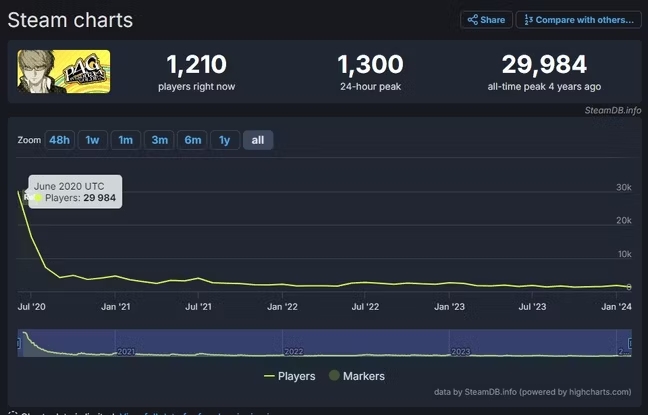Screen dimensions: 648x415
Task: Select the 1m zoom button
Action: point(125,140)
